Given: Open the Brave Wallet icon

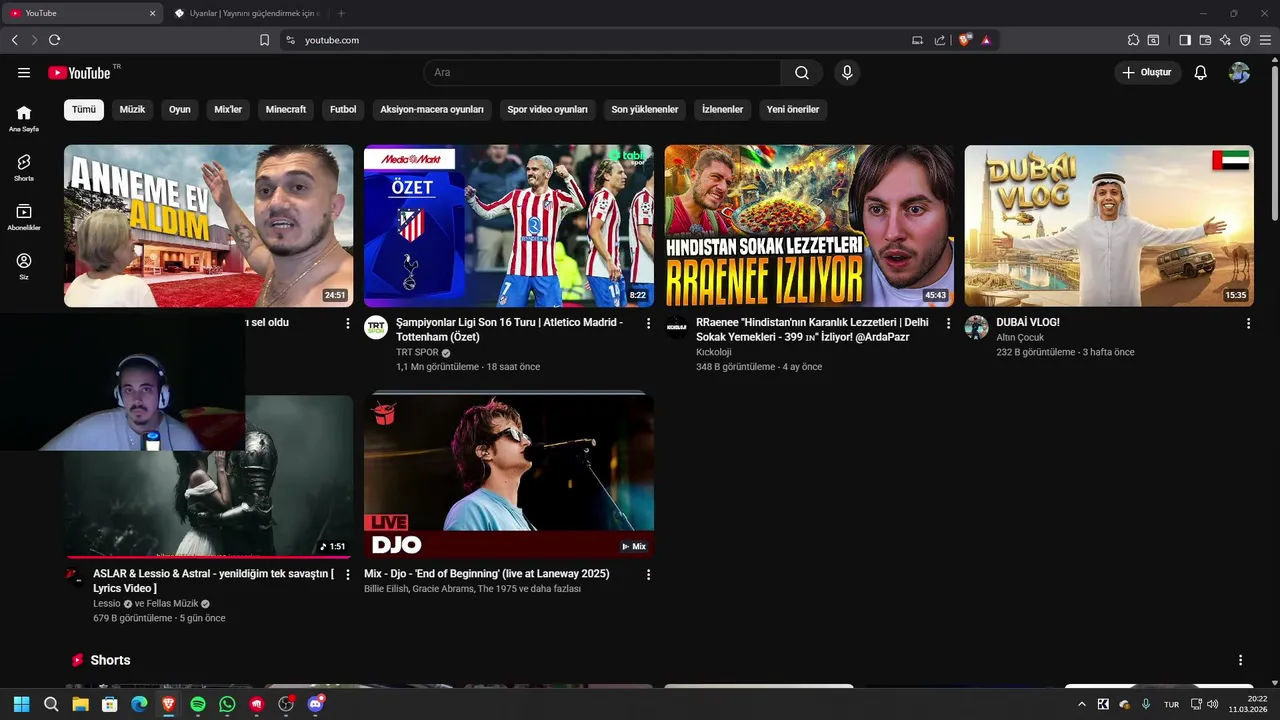Looking at the screenshot, I should click(1205, 40).
